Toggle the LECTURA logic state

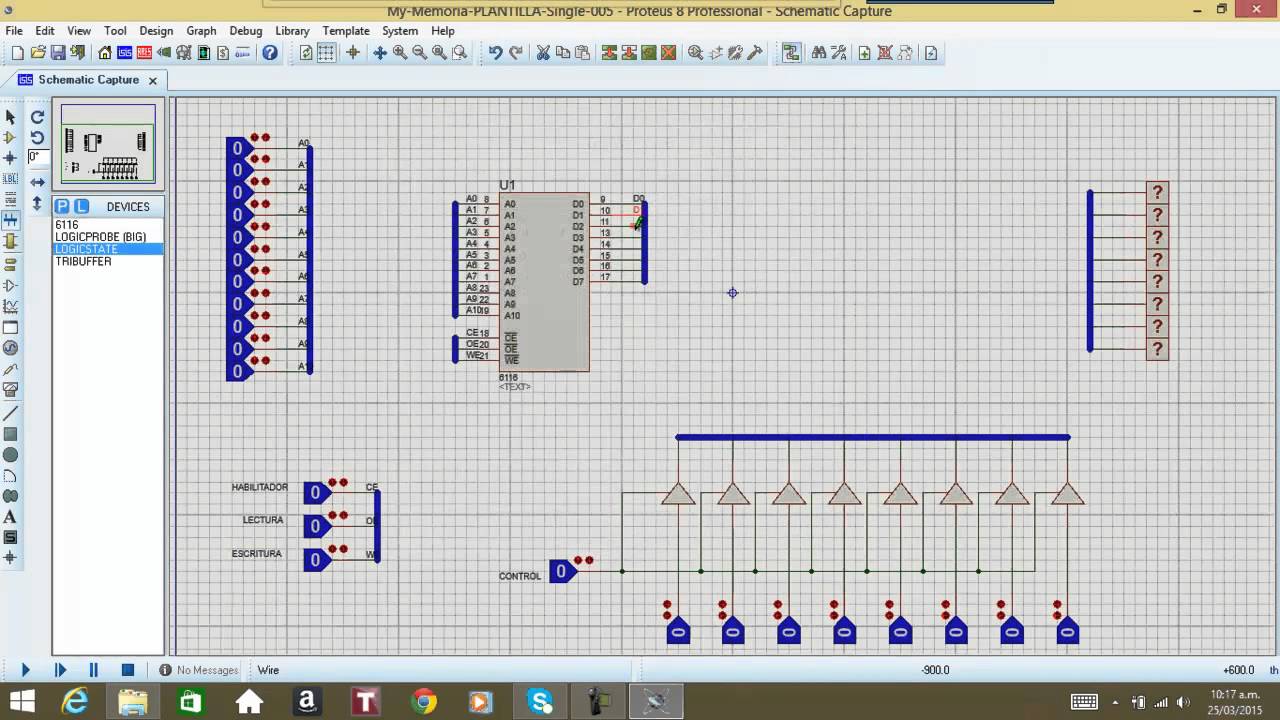click(x=316, y=526)
